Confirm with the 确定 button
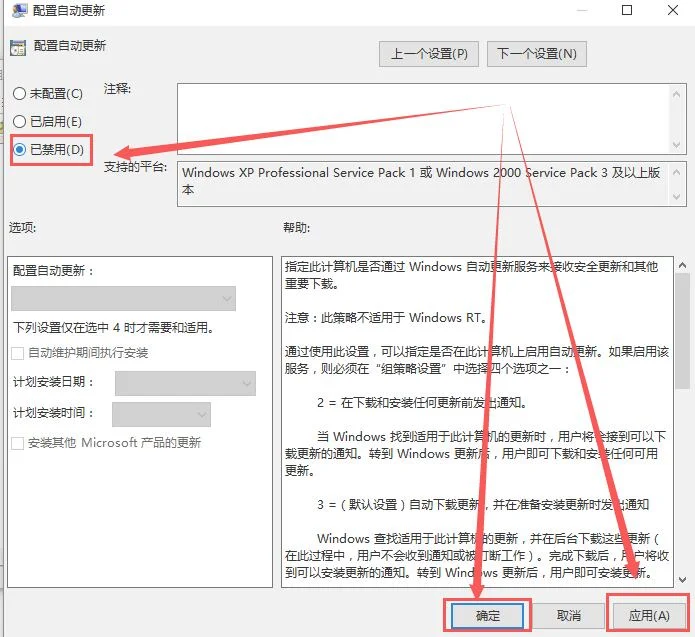Image resolution: width=695 pixels, height=637 pixels. click(x=487, y=615)
